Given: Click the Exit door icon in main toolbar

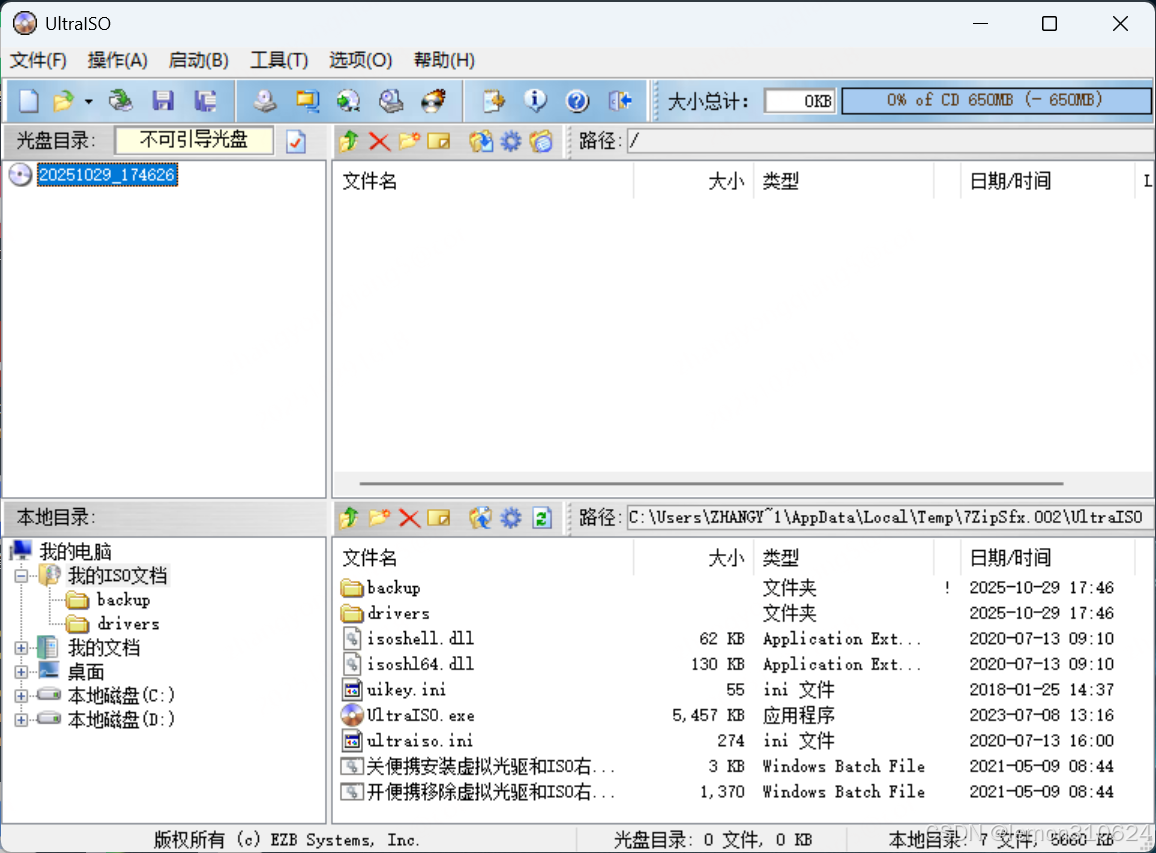Looking at the screenshot, I should [620, 101].
